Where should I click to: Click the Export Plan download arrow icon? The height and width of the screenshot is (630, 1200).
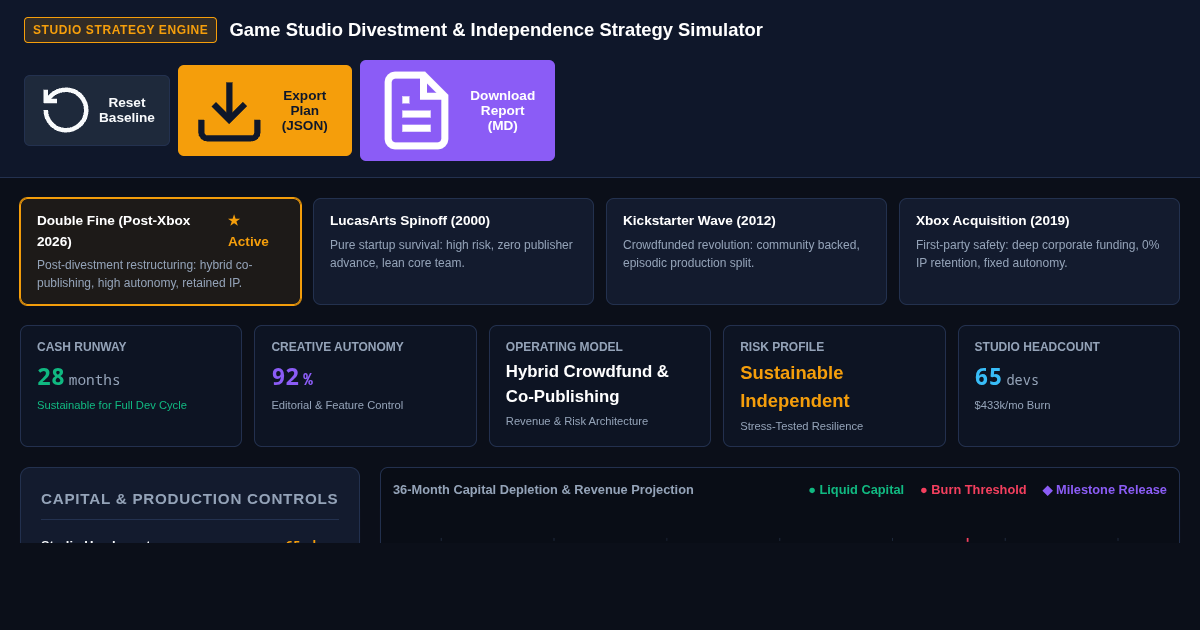(229, 111)
